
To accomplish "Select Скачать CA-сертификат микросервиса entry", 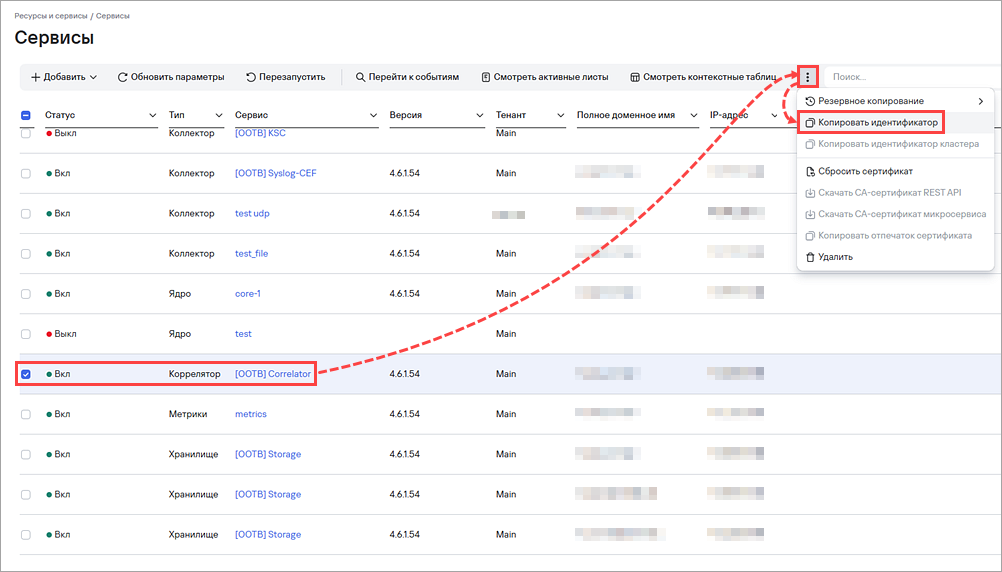I will point(895,214).
